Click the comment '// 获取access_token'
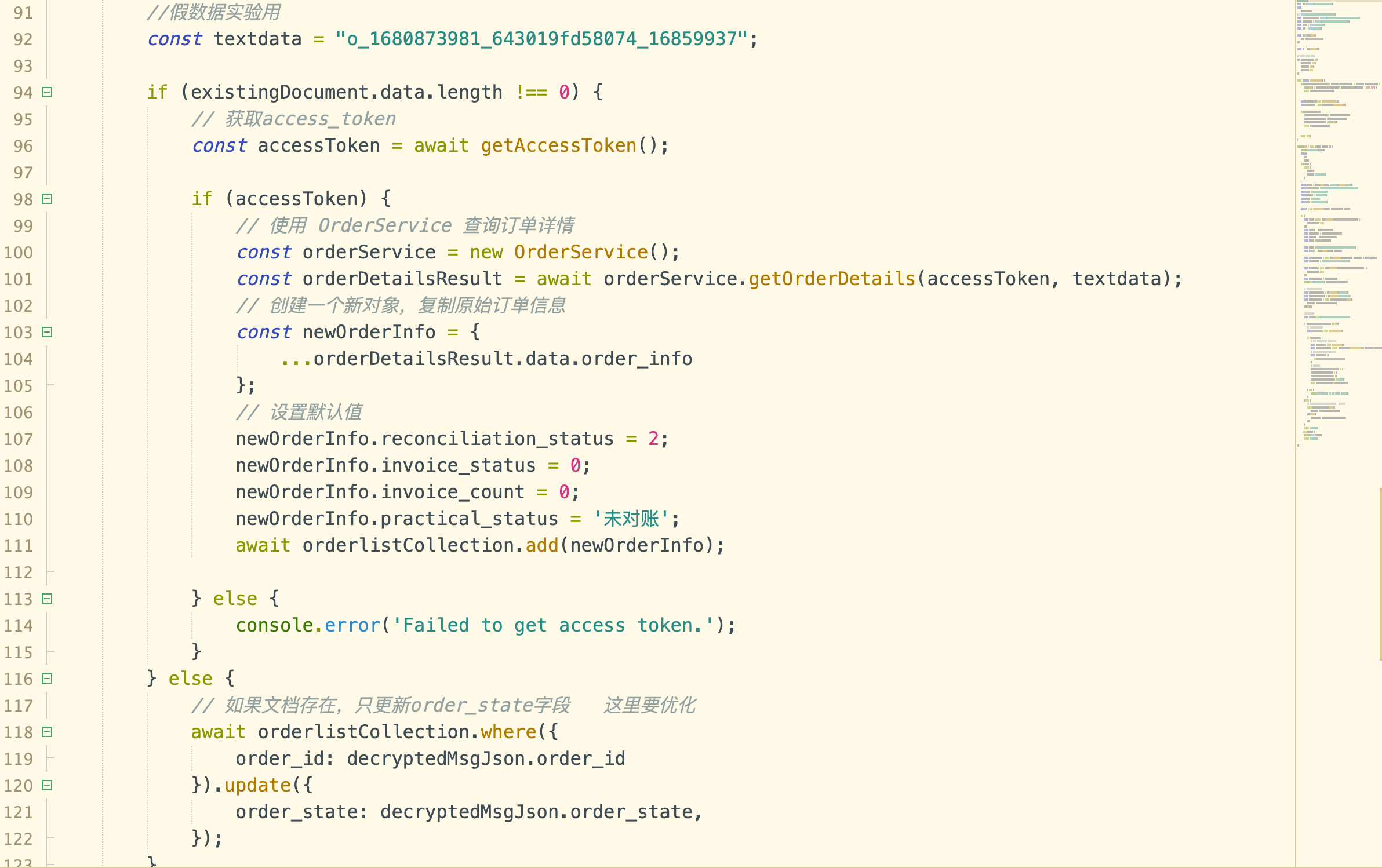The image size is (1382, 868). pos(293,119)
